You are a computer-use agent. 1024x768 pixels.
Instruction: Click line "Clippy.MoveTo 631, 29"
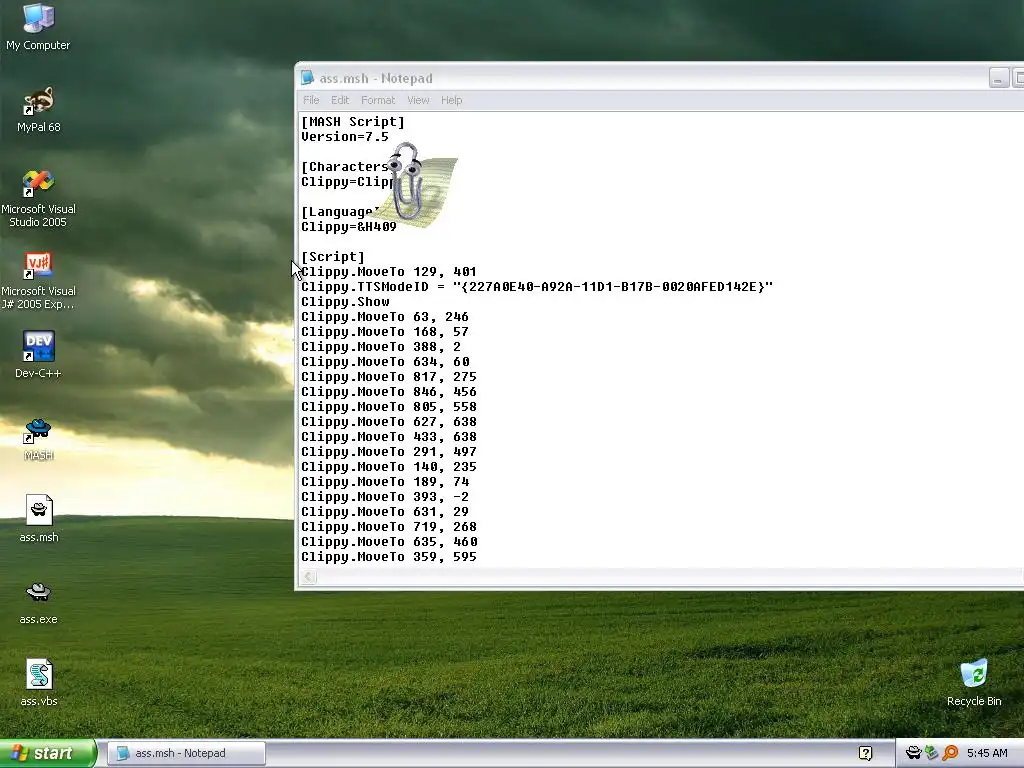pyautogui.click(x=385, y=512)
